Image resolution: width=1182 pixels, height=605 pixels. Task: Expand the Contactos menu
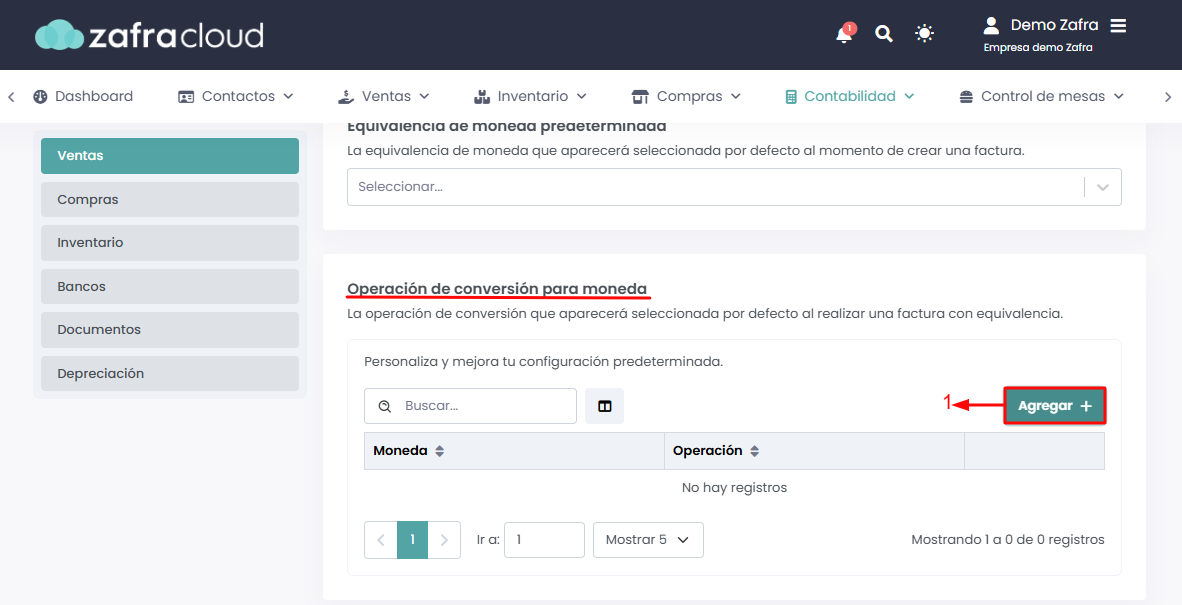point(235,96)
